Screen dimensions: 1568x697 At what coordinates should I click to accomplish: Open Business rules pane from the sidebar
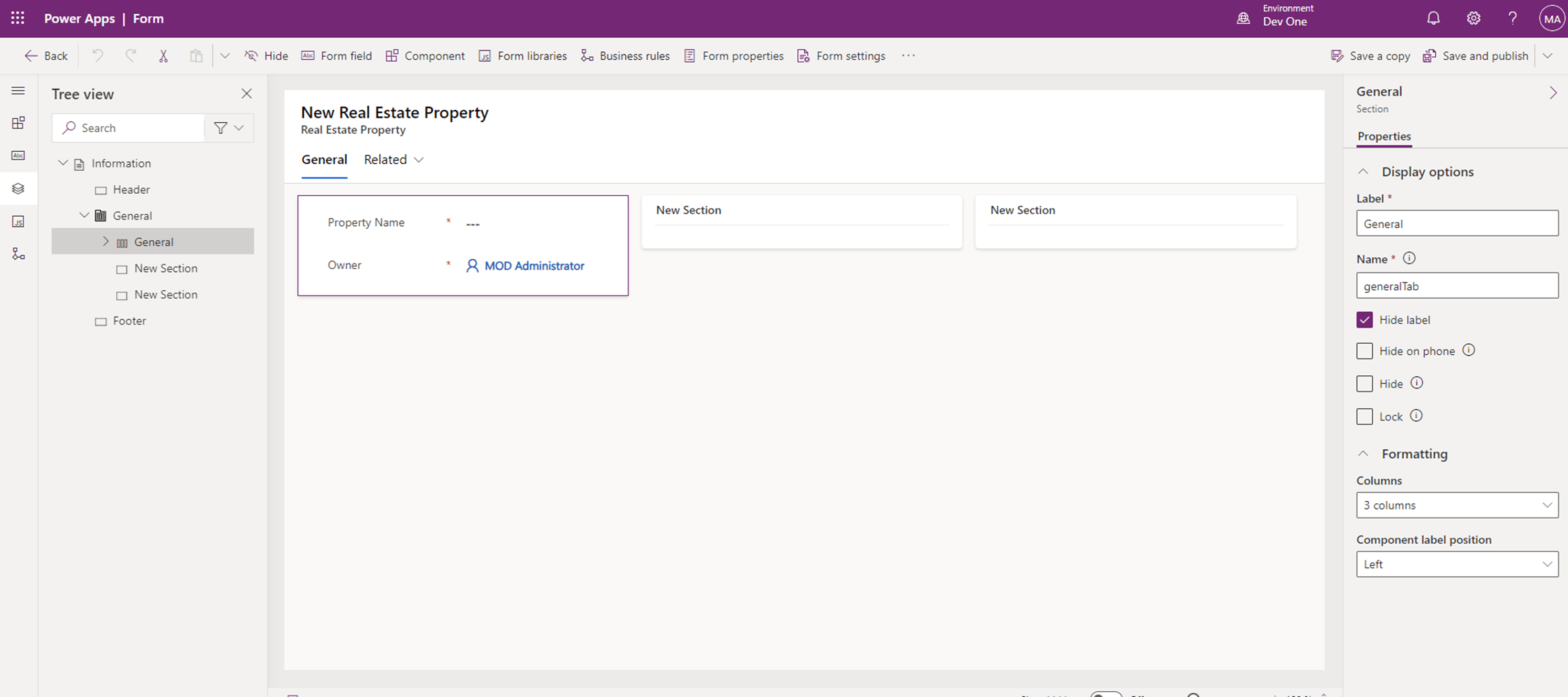pos(18,254)
